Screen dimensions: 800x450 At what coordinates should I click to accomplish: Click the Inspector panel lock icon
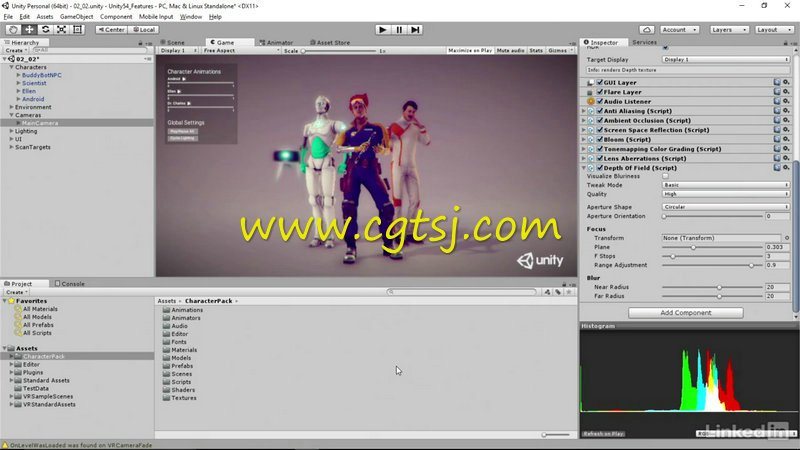click(x=785, y=43)
